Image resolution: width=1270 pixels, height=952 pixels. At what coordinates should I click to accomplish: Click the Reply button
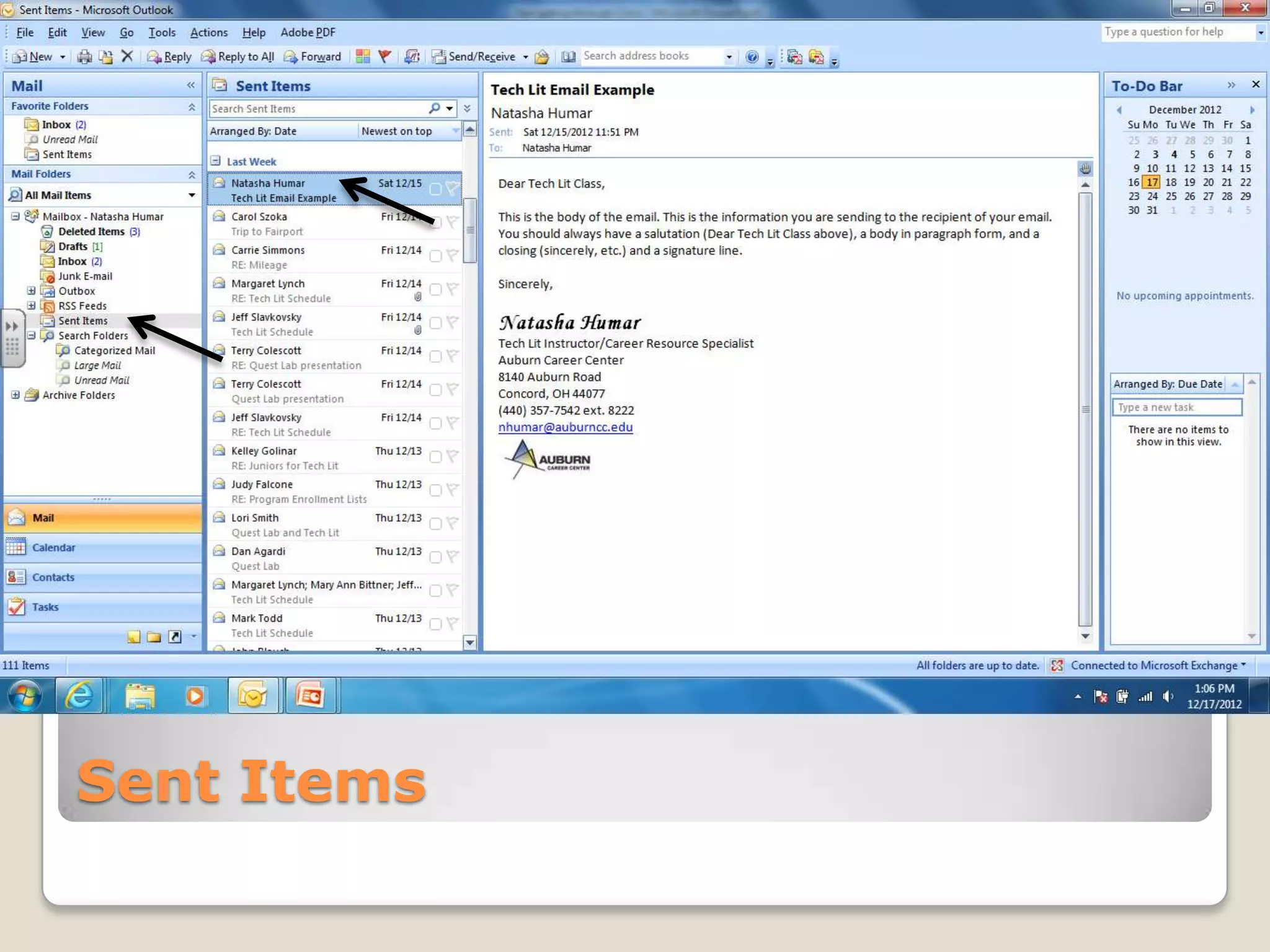[x=169, y=56]
